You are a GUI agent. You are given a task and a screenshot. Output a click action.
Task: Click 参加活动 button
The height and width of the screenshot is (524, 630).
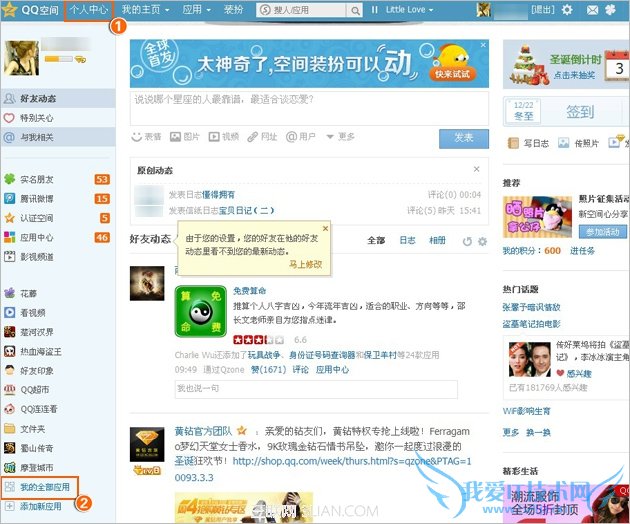point(603,232)
